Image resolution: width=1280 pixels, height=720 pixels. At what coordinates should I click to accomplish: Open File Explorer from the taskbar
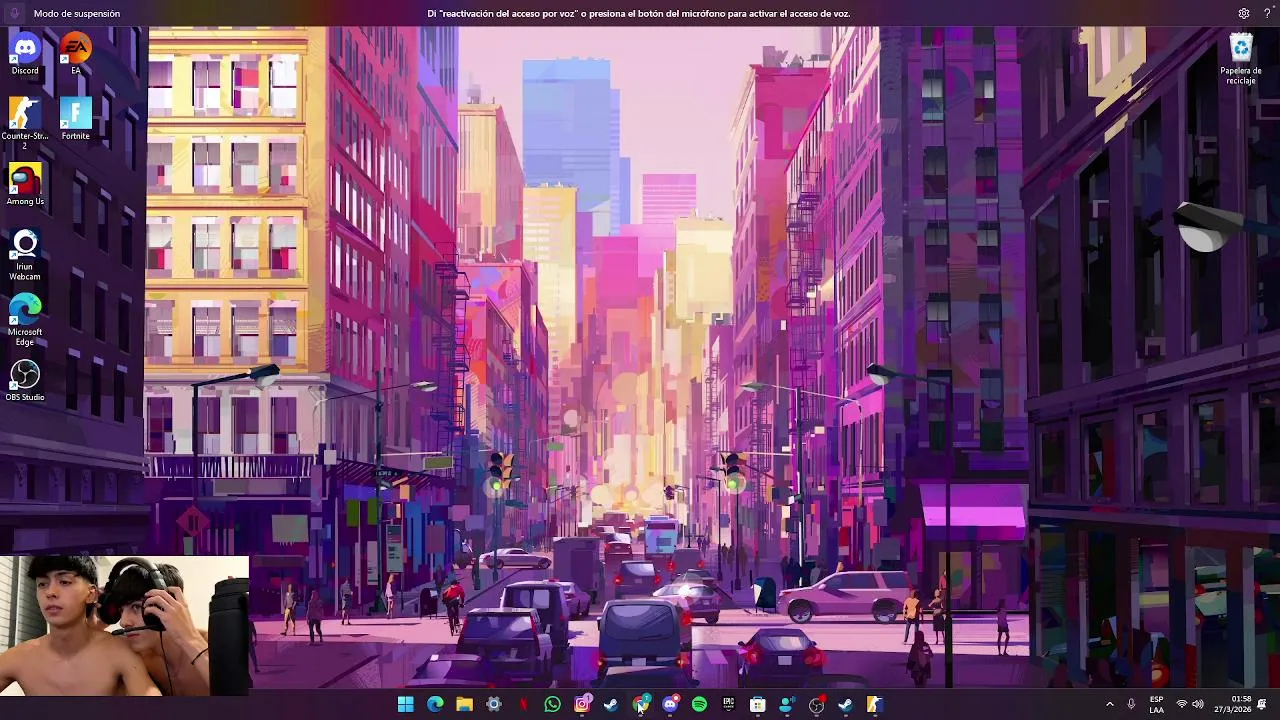(x=464, y=705)
